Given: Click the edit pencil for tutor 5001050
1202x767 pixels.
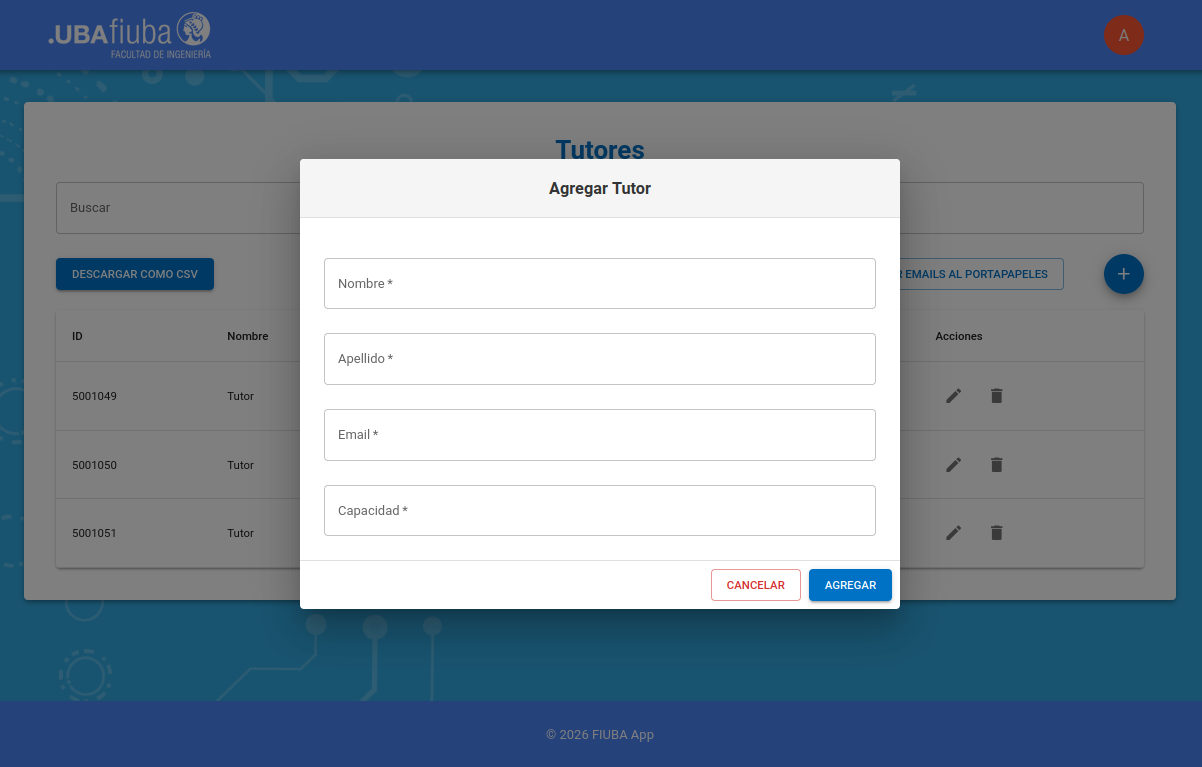Looking at the screenshot, I should pyautogui.click(x=954, y=465).
